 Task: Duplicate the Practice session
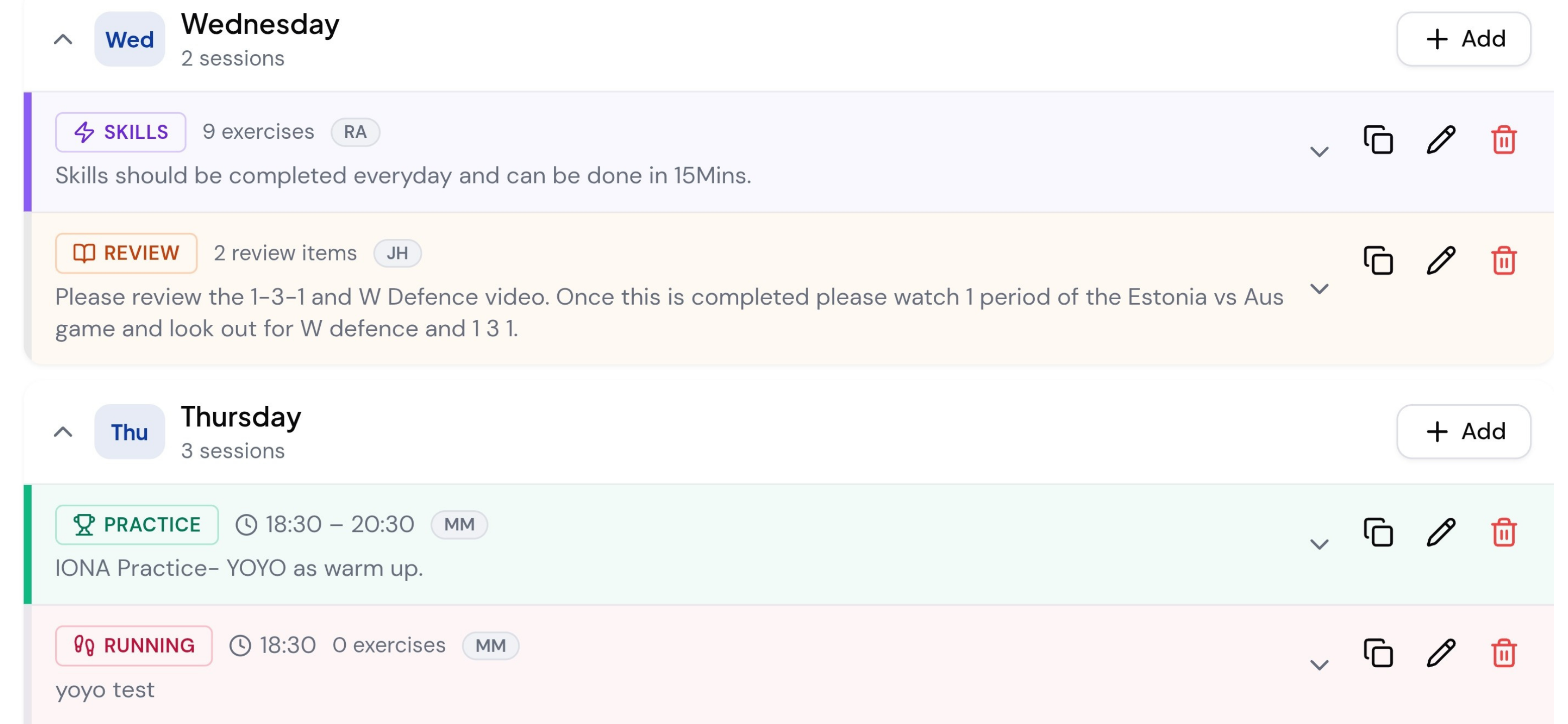point(1378,532)
